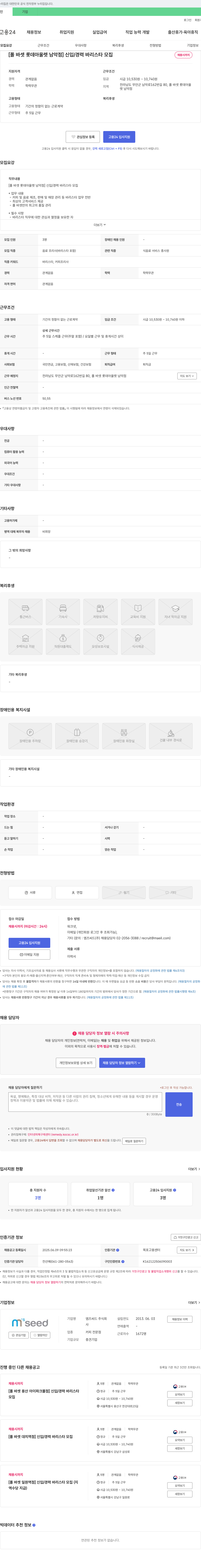Jump to 근무조건 section tab
This screenshot has height=1568, width=201.
[43, 45]
